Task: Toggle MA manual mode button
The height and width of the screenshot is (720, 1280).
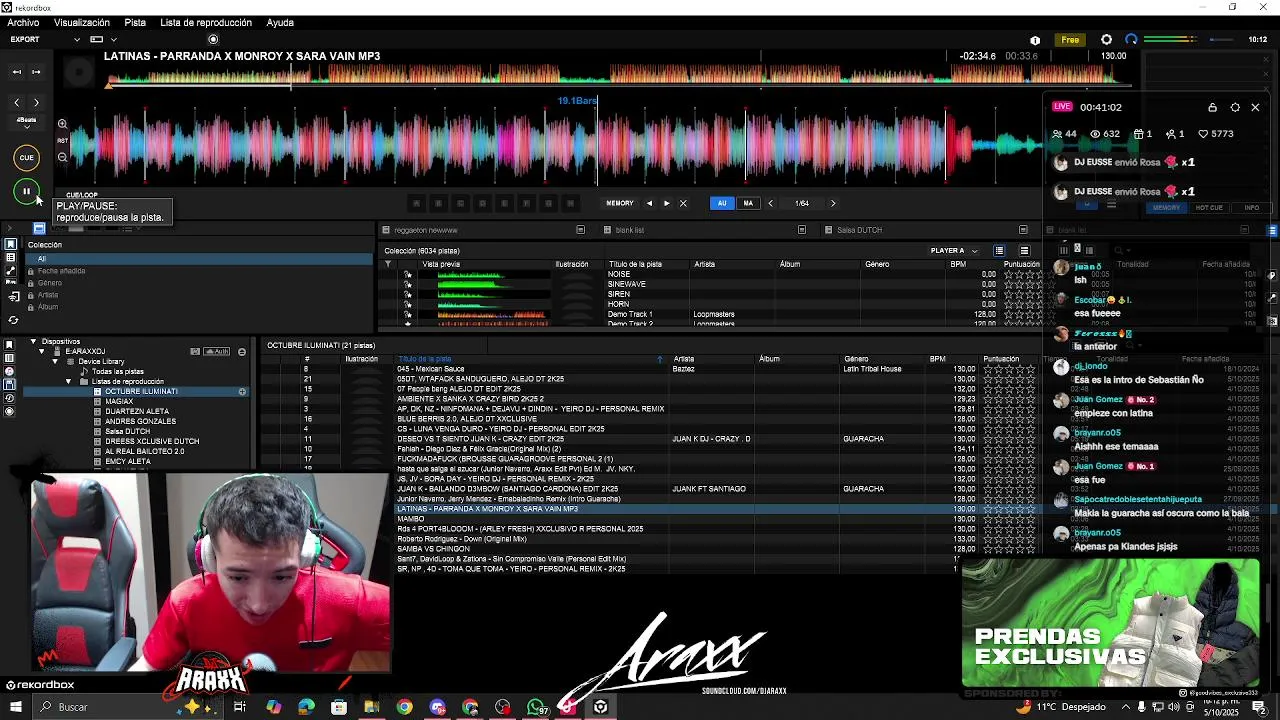Action: tap(748, 203)
